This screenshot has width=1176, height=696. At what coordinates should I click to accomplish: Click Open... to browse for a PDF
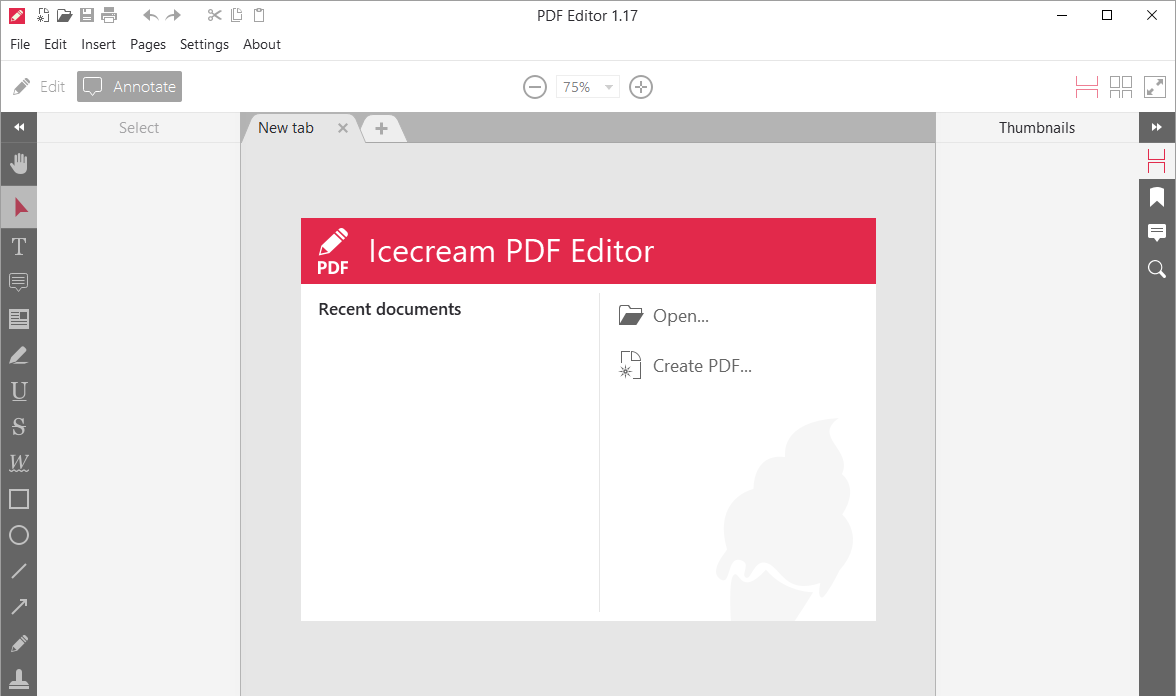(664, 316)
